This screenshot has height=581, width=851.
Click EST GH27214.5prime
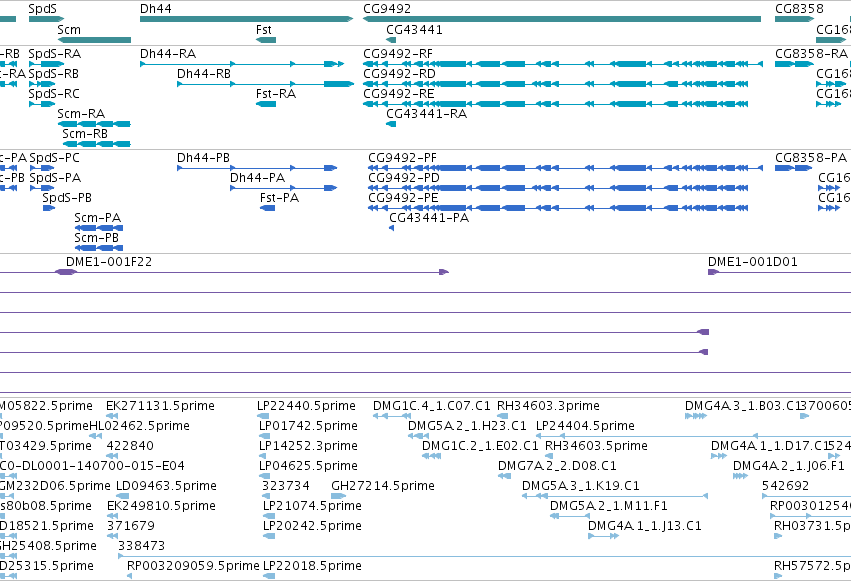coord(339,496)
